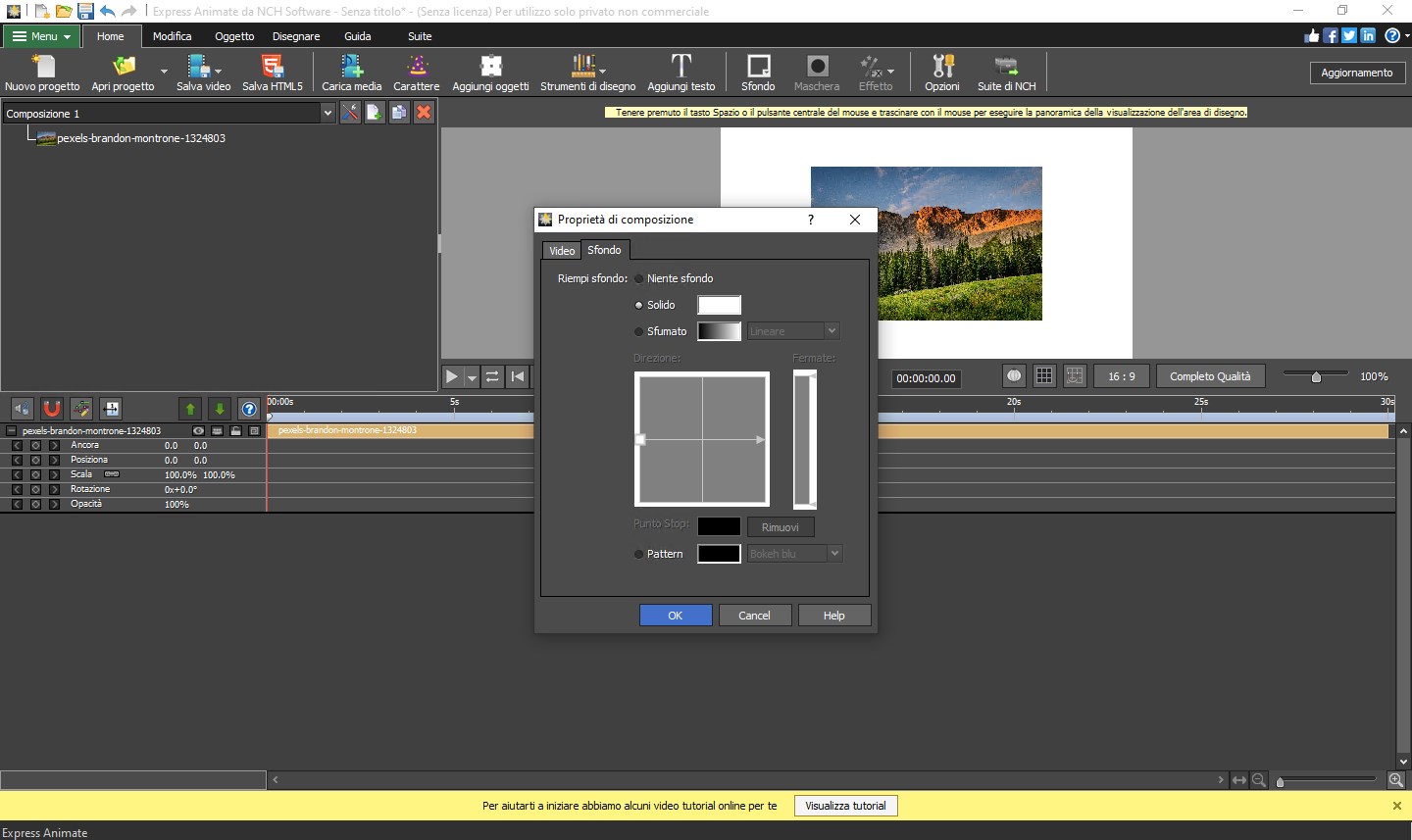The height and width of the screenshot is (840, 1412).
Task: Choose the Sfumato background option
Action: [x=639, y=332]
